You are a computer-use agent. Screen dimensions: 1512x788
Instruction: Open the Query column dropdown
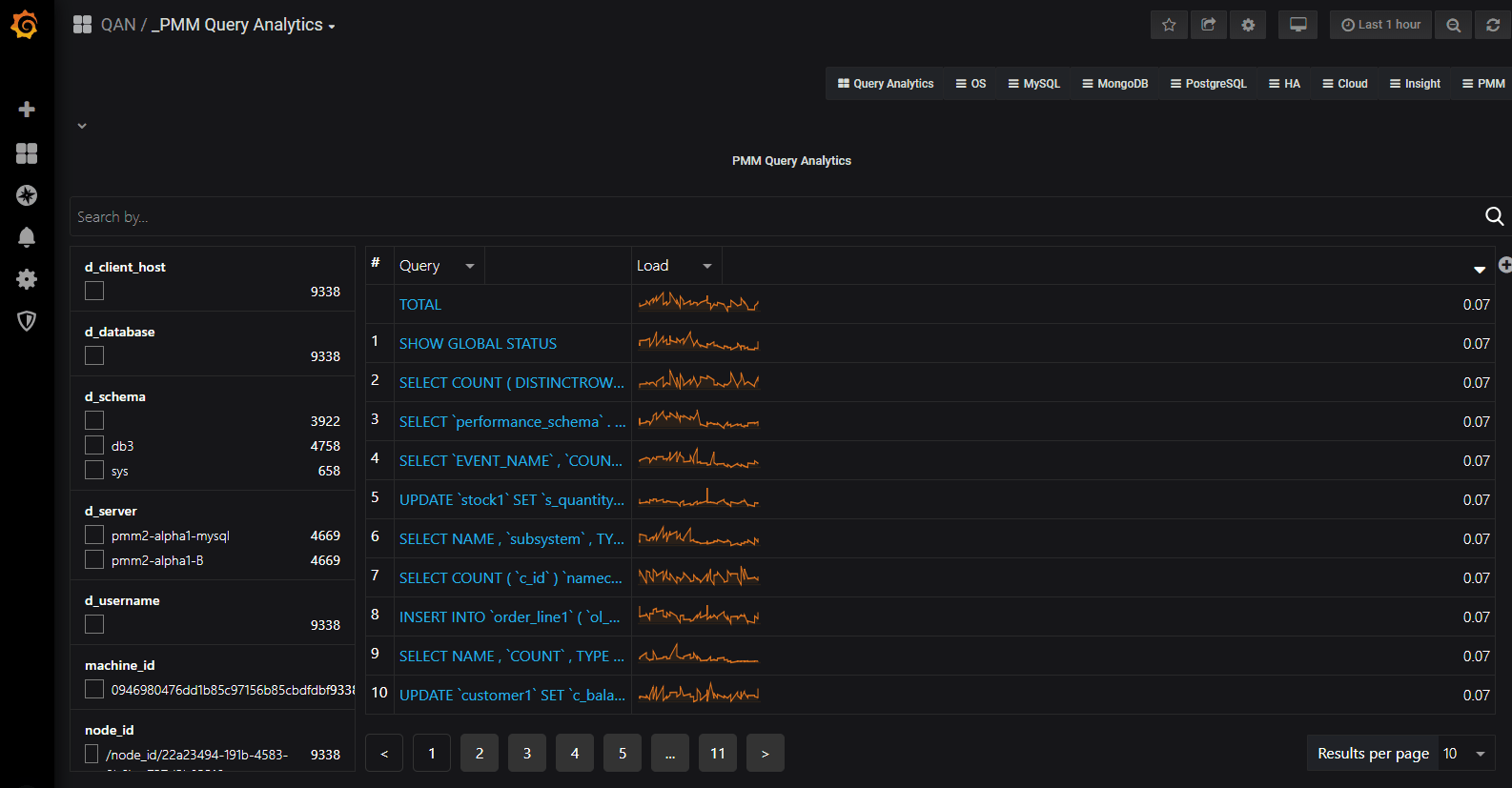click(469, 266)
